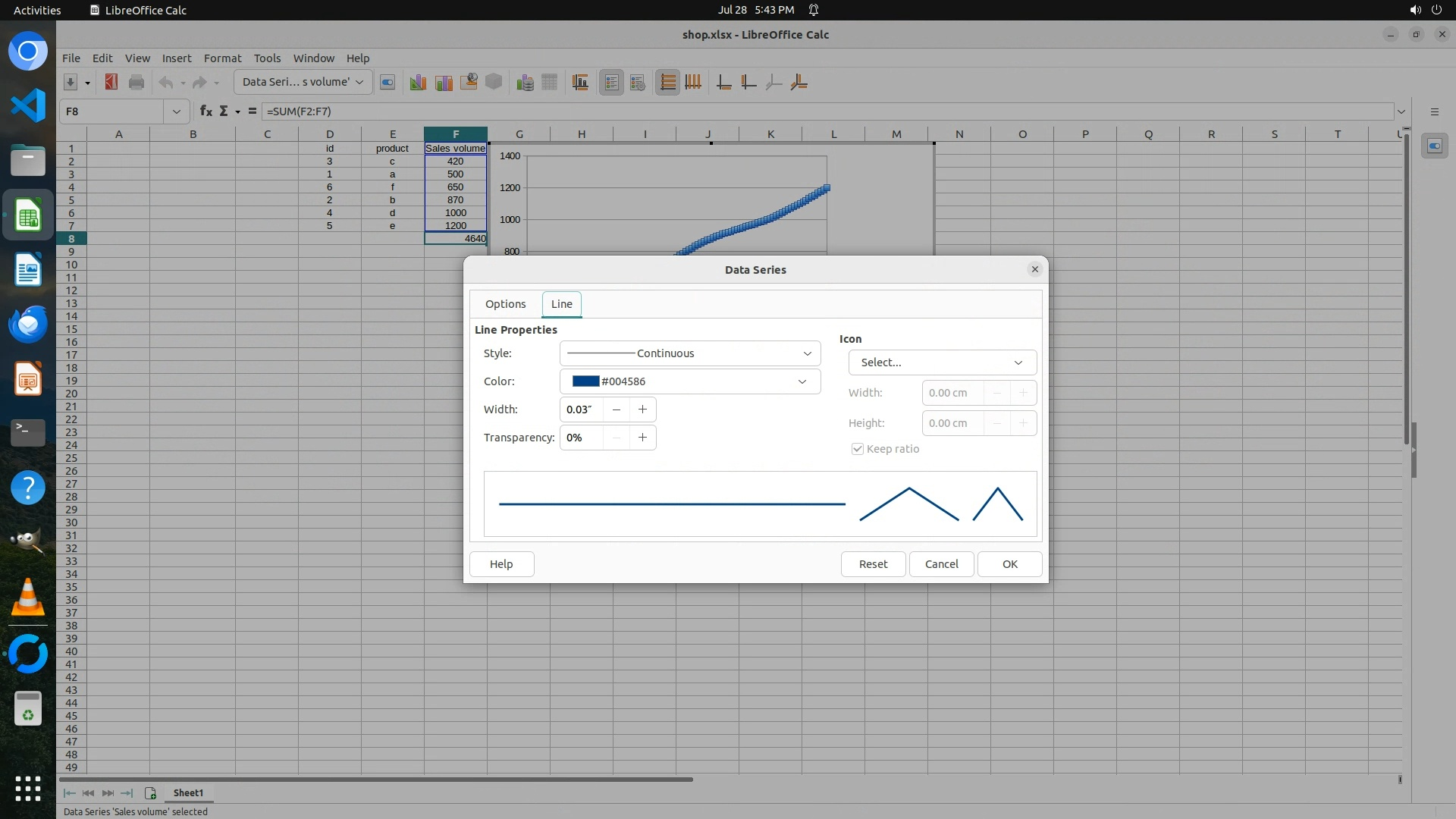1456x819 pixels.
Task: Open the chart element selector dropdown
Action: 303,82
